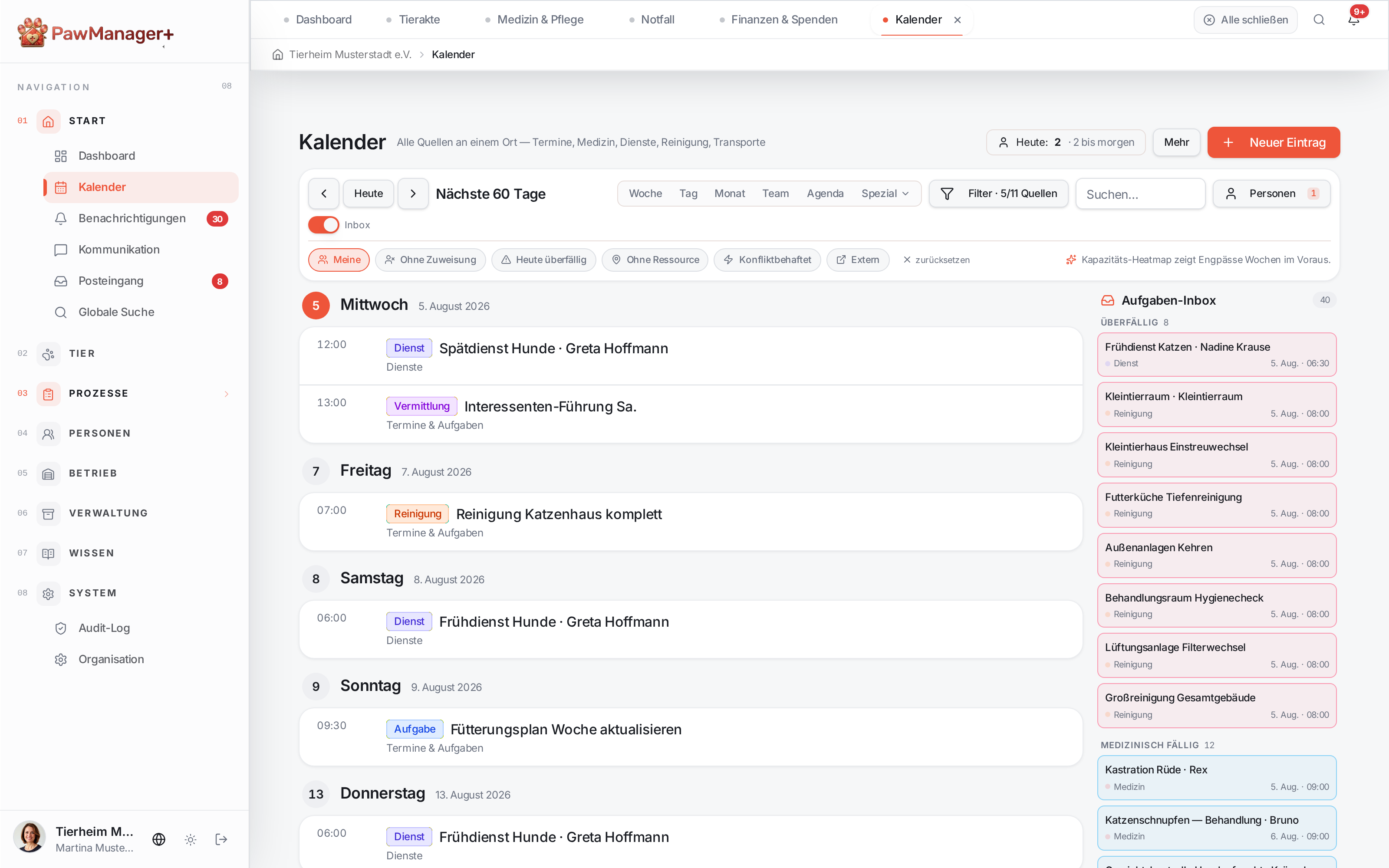Open the Personen selector
The image size is (1389, 868).
pyautogui.click(x=1271, y=194)
